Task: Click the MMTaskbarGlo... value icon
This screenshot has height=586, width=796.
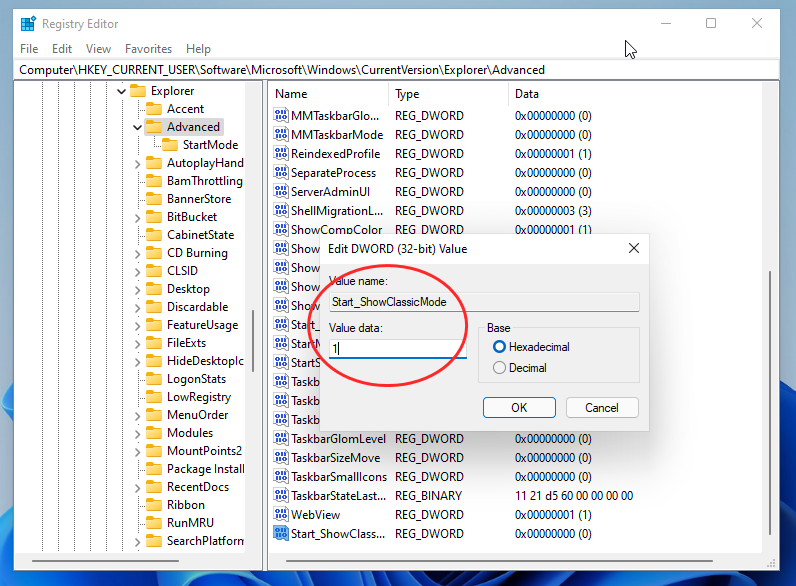Action: tap(281, 115)
